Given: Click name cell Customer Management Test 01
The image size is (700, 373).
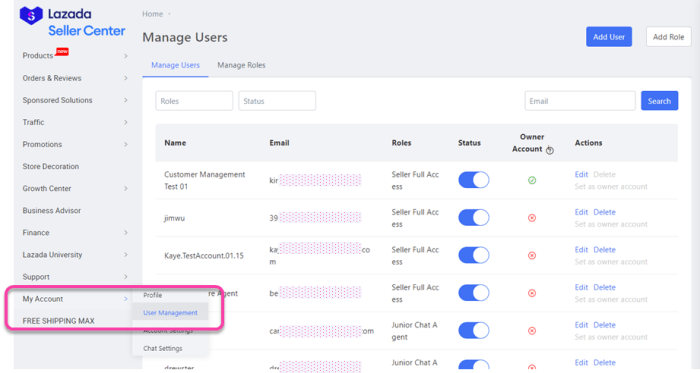Looking at the screenshot, I should 204,180.
